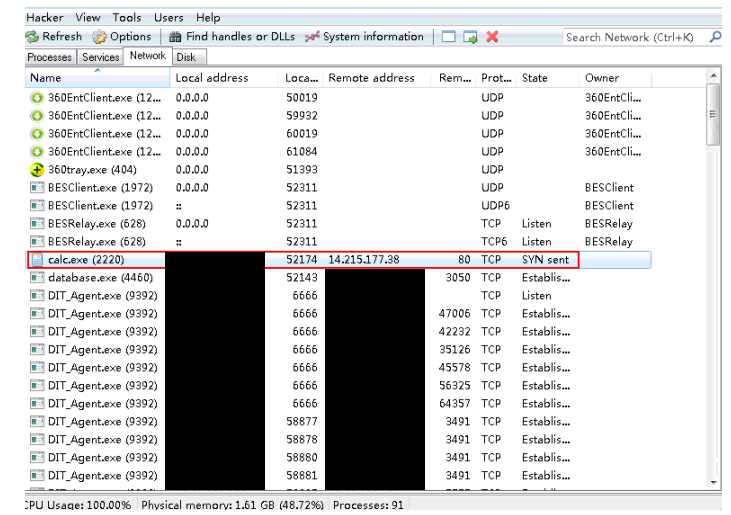Image resolution: width=731 pixels, height=515 pixels.
Task: Sort by the Prot... column header
Action: click(497, 78)
